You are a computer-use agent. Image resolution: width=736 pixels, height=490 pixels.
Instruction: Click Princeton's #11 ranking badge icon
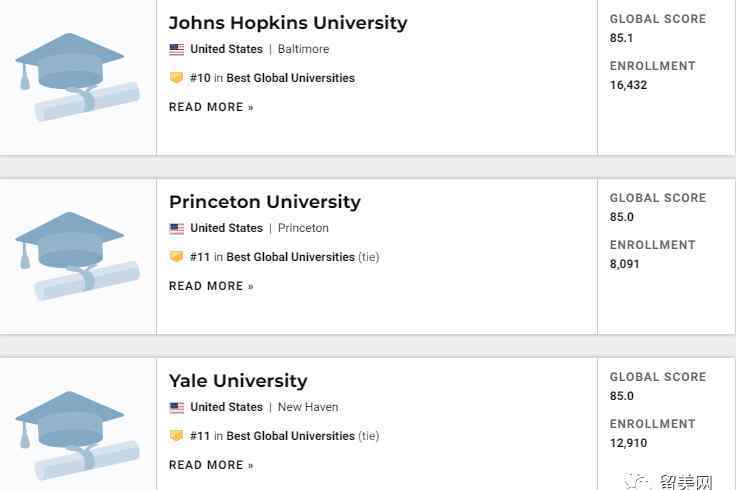176,257
